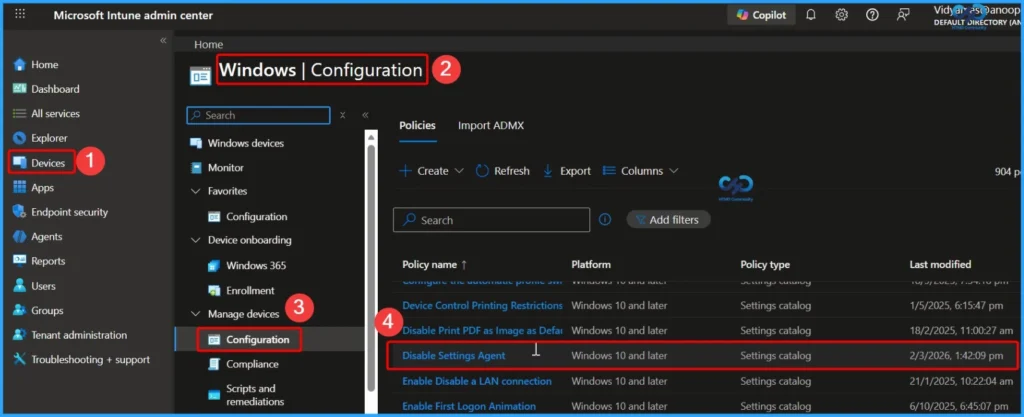Open the Columns dropdown
The width and height of the screenshot is (1024, 417).
[641, 171]
